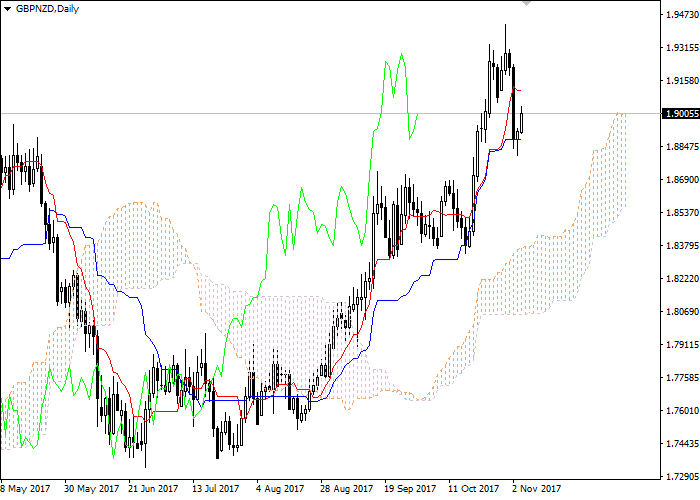This screenshot has height=500, width=700.
Task: Click price scale value 1.88475
Action: point(682,147)
